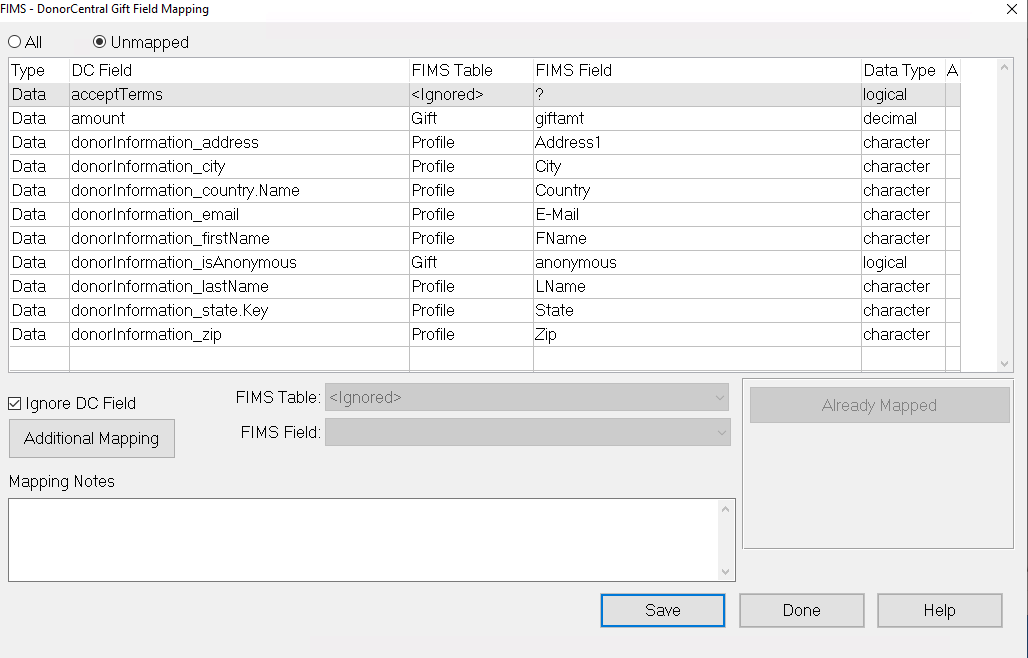Click Mapping Notes scrollbar up arrow
Image resolution: width=1028 pixels, height=658 pixels.
(x=725, y=509)
